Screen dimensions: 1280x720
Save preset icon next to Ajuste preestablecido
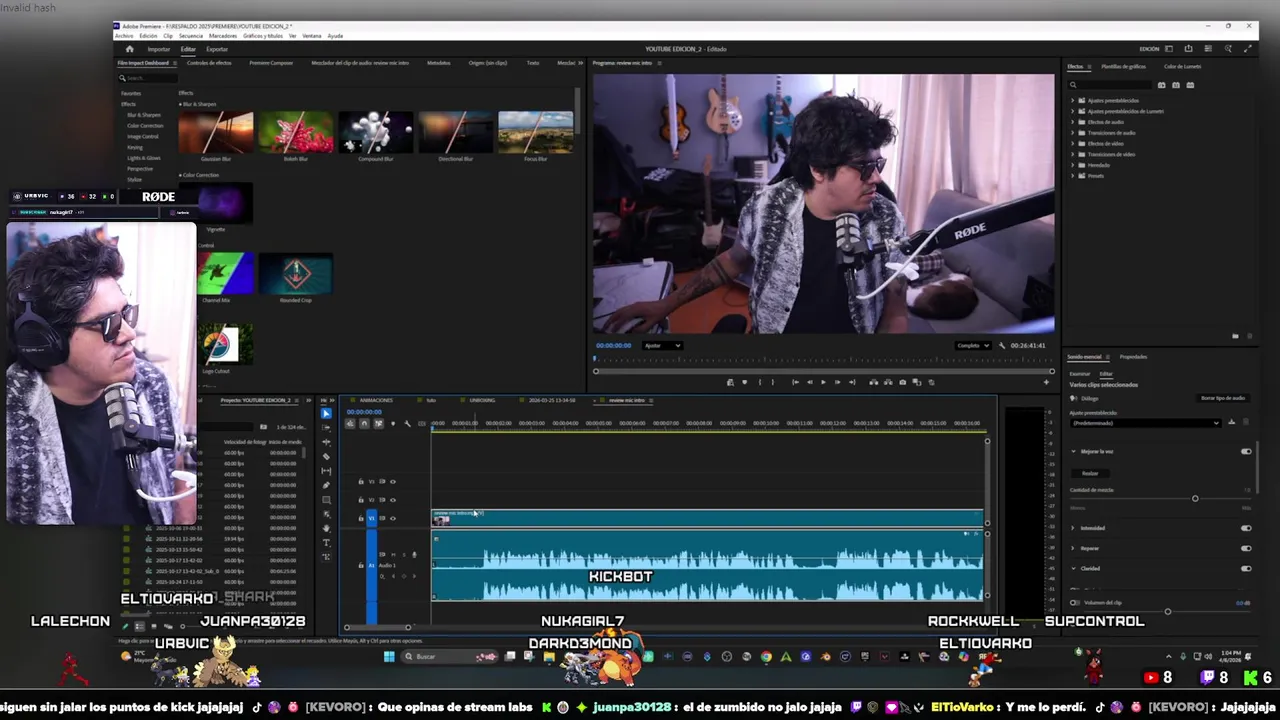pyautogui.click(x=1231, y=422)
